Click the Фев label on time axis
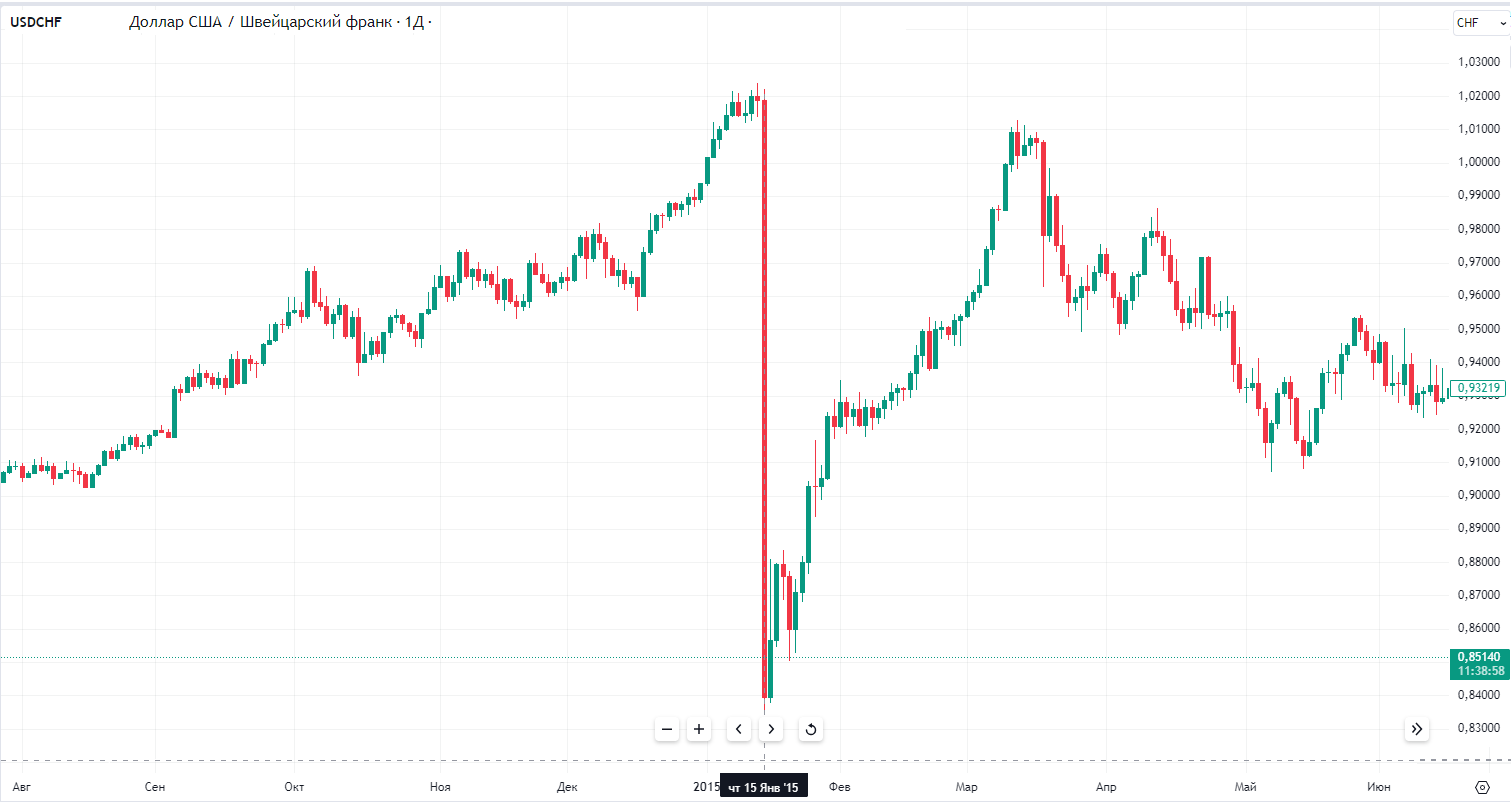1511x802 pixels. [840, 788]
